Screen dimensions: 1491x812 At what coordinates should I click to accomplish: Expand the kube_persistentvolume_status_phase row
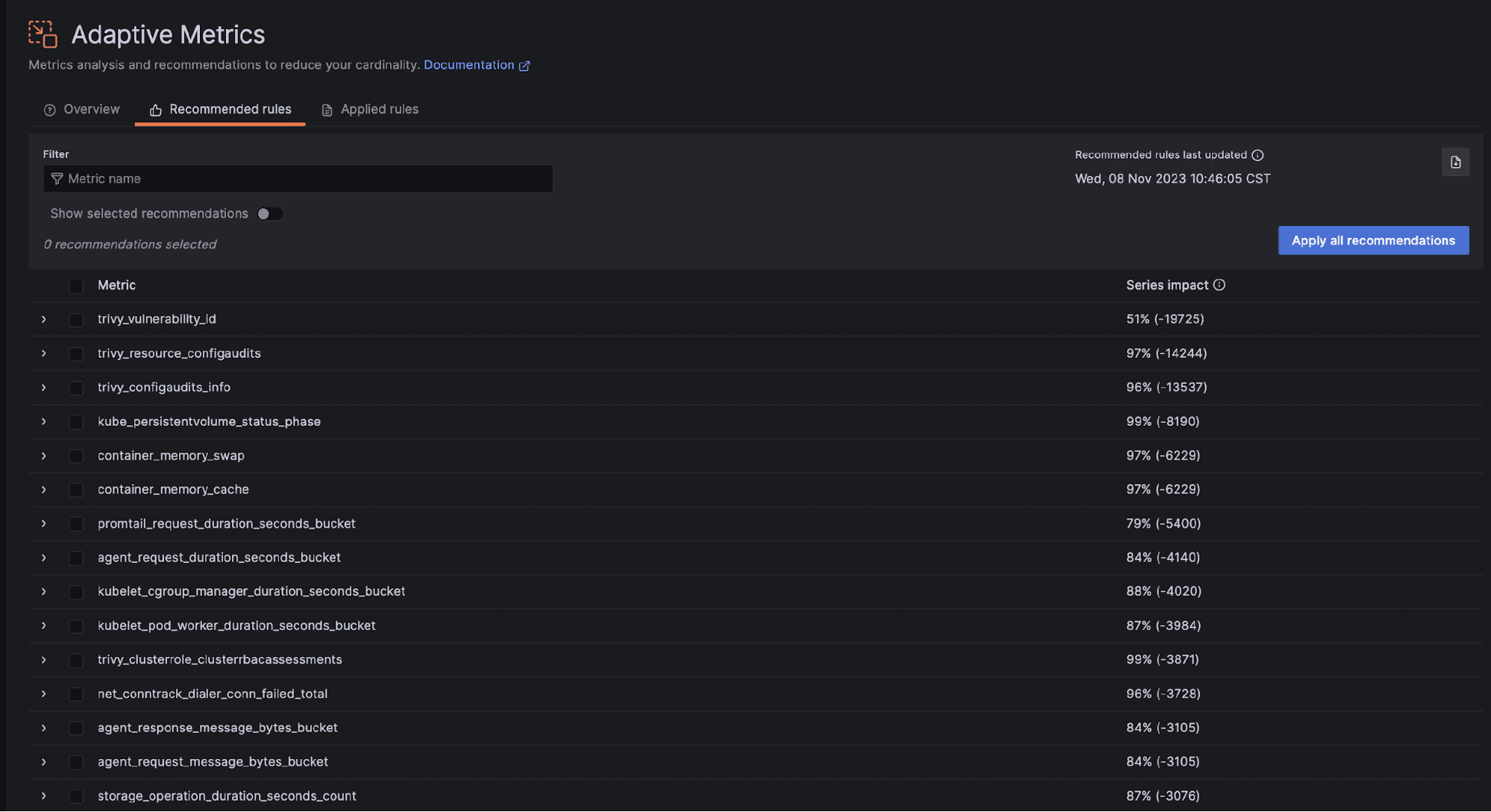click(x=44, y=421)
